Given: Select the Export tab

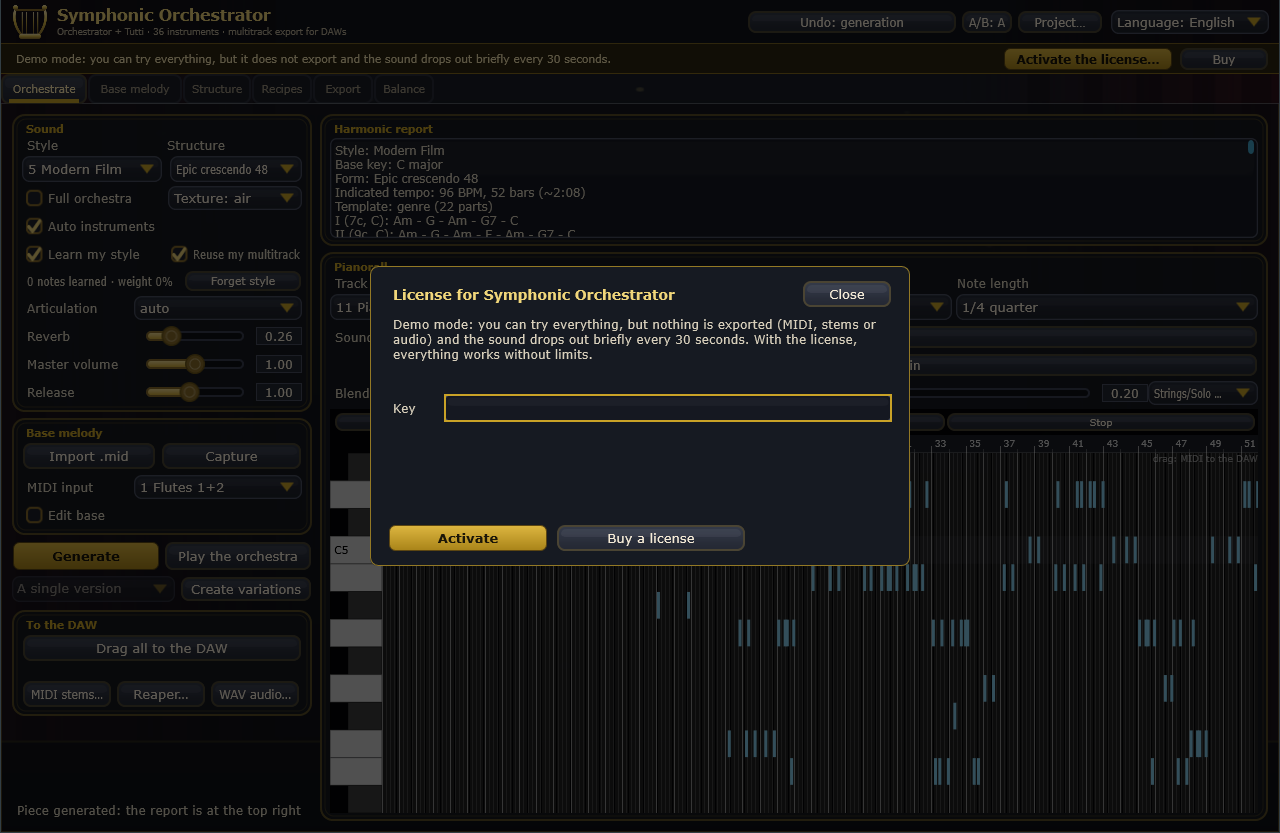Looking at the screenshot, I should [343, 89].
